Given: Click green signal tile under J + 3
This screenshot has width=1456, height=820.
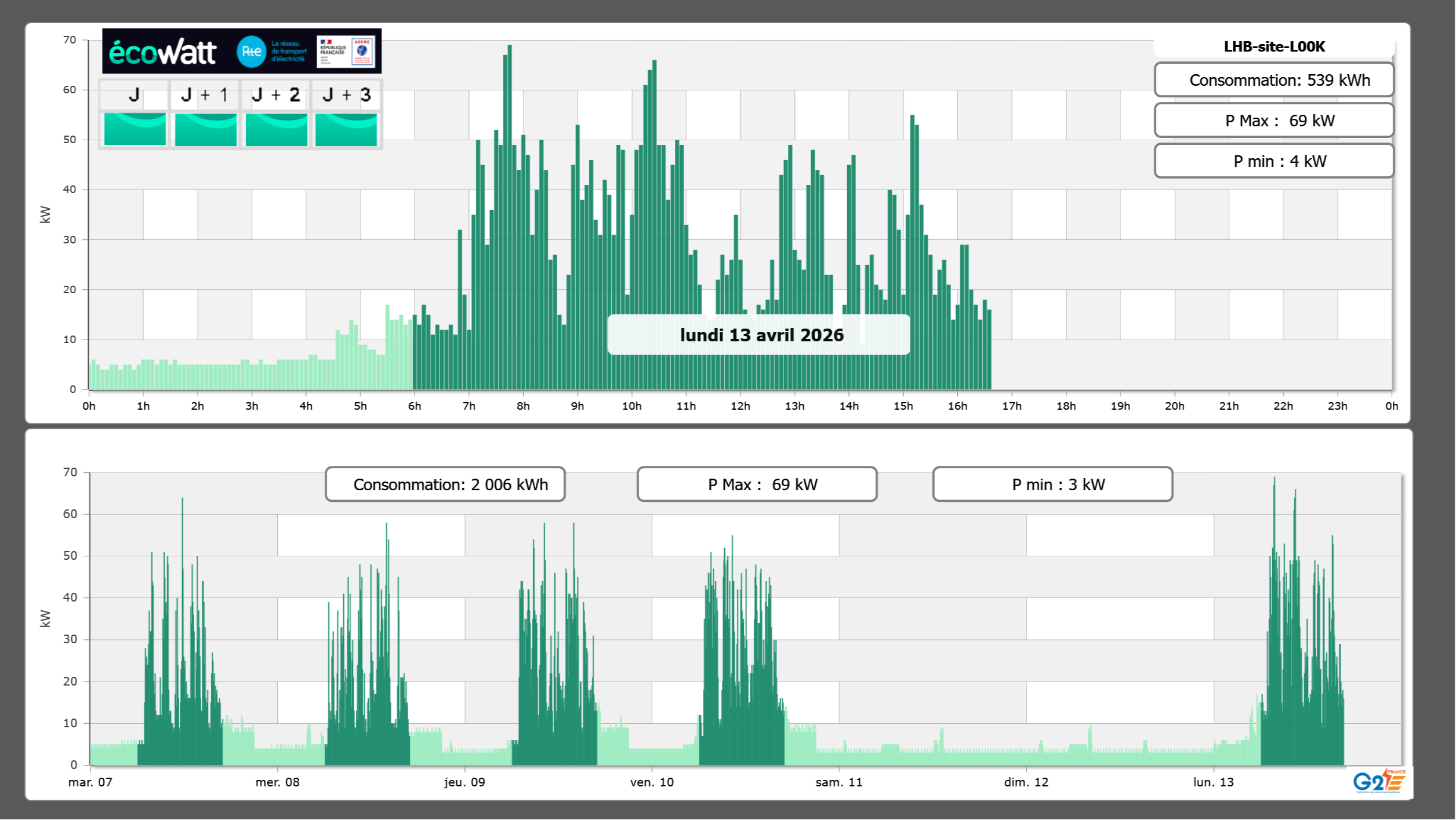Looking at the screenshot, I should (346, 129).
